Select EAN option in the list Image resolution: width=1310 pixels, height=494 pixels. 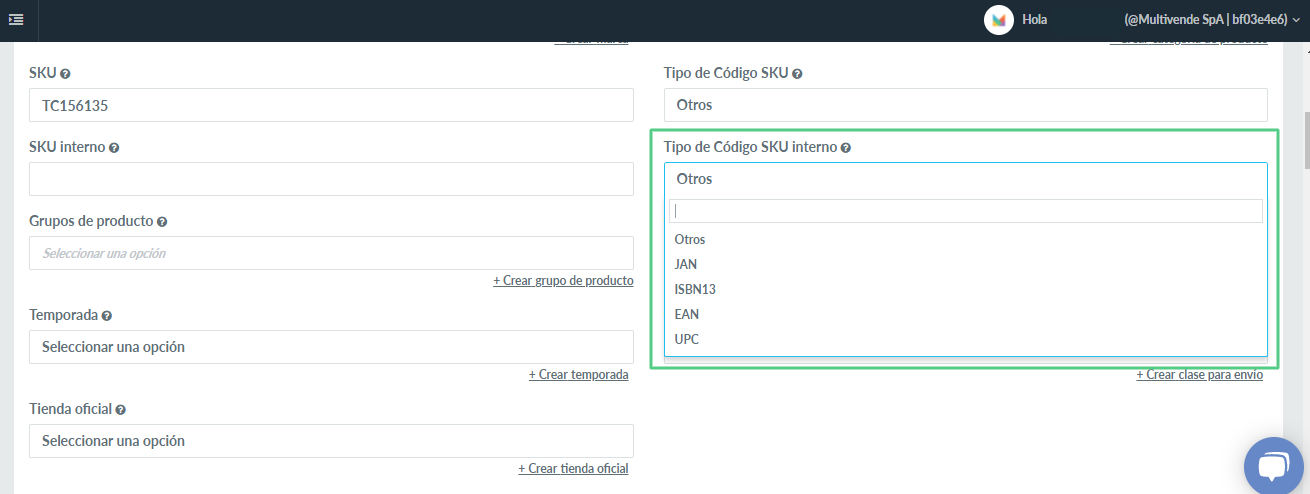point(966,315)
